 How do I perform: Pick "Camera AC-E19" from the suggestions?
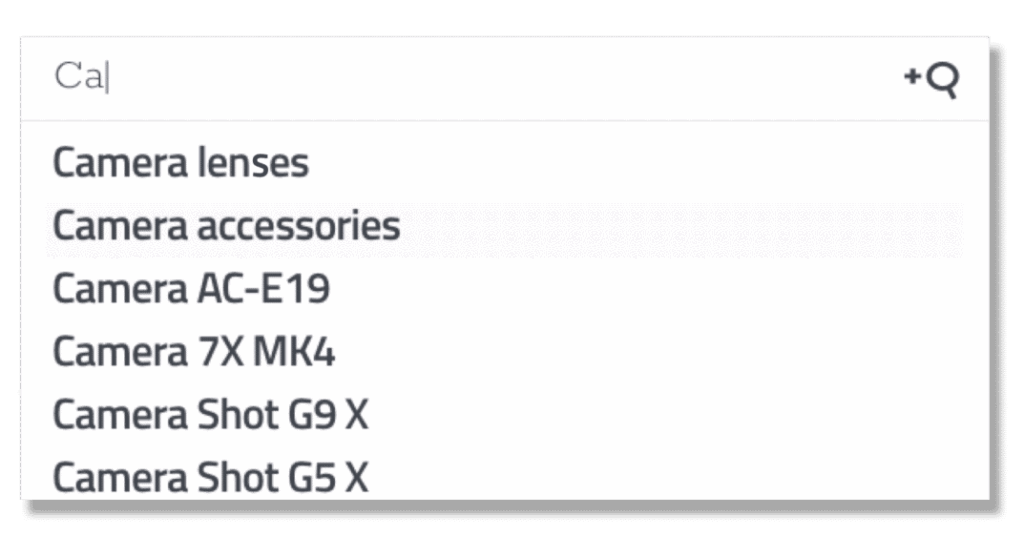[504, 289]
